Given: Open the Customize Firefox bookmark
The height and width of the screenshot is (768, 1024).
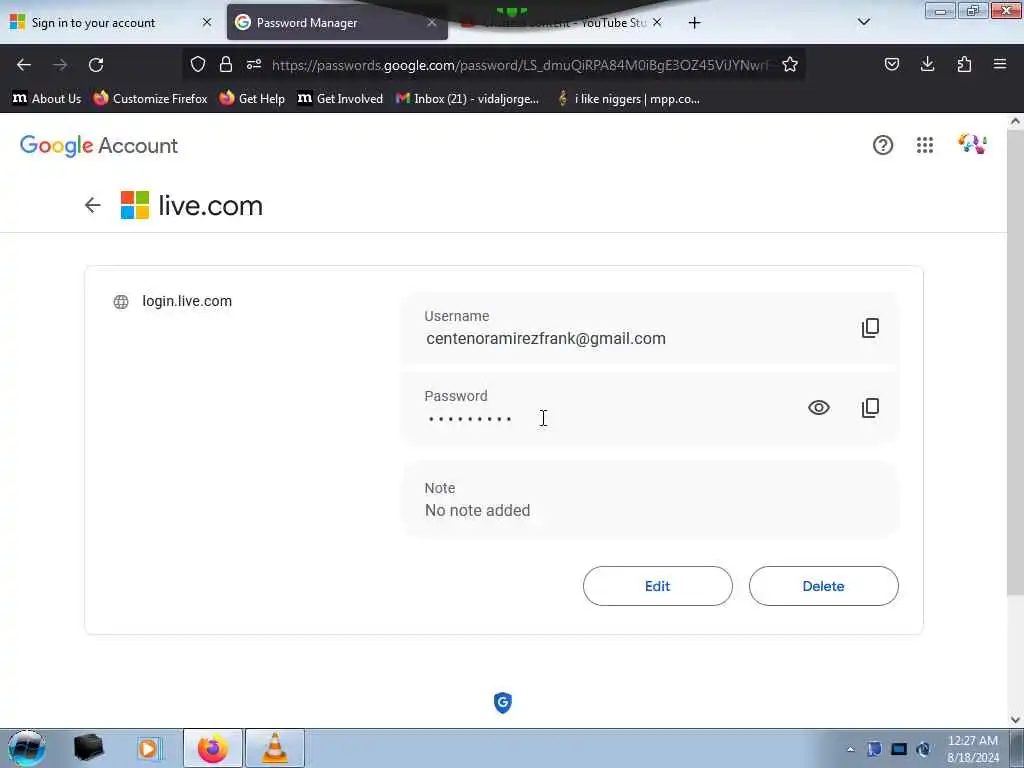Looking at the screenshot, I should tap(150, 99).
